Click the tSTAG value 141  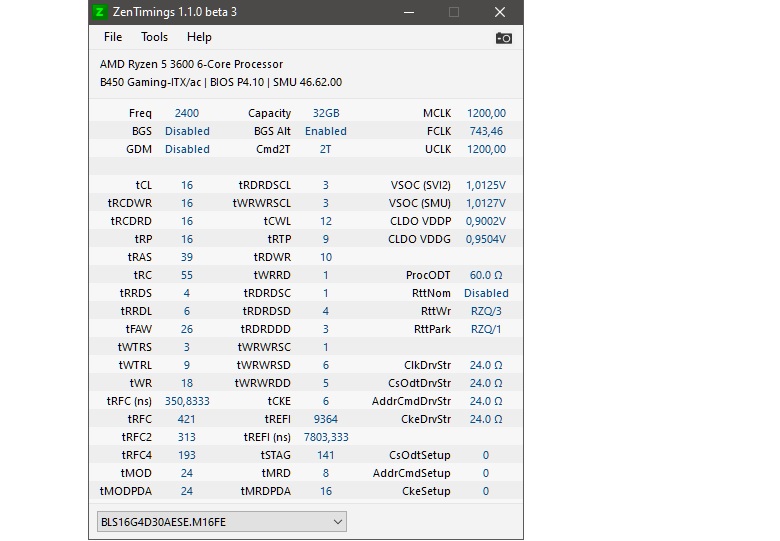coord(326,455)
